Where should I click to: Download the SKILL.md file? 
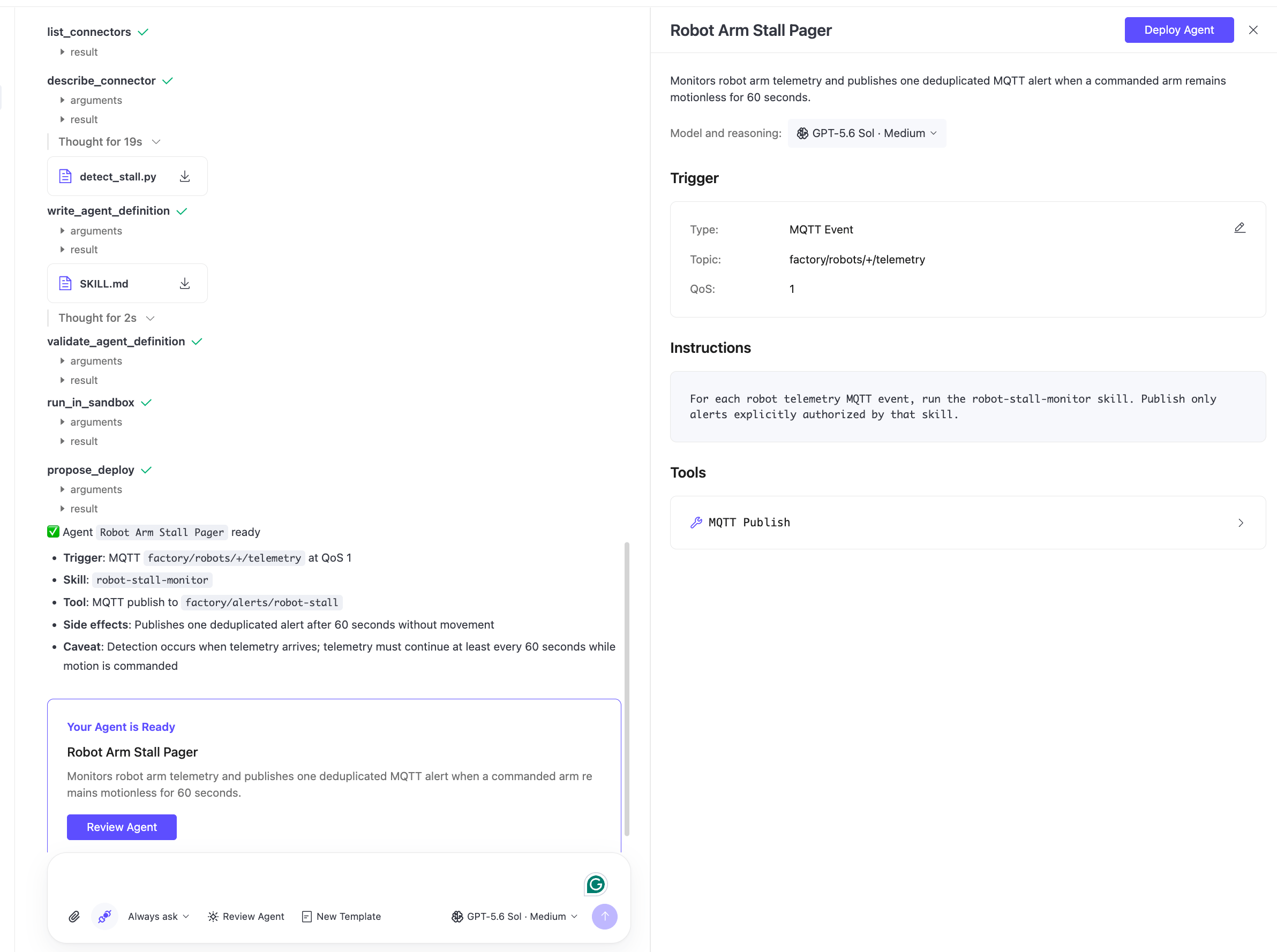[x=184, y=284]
